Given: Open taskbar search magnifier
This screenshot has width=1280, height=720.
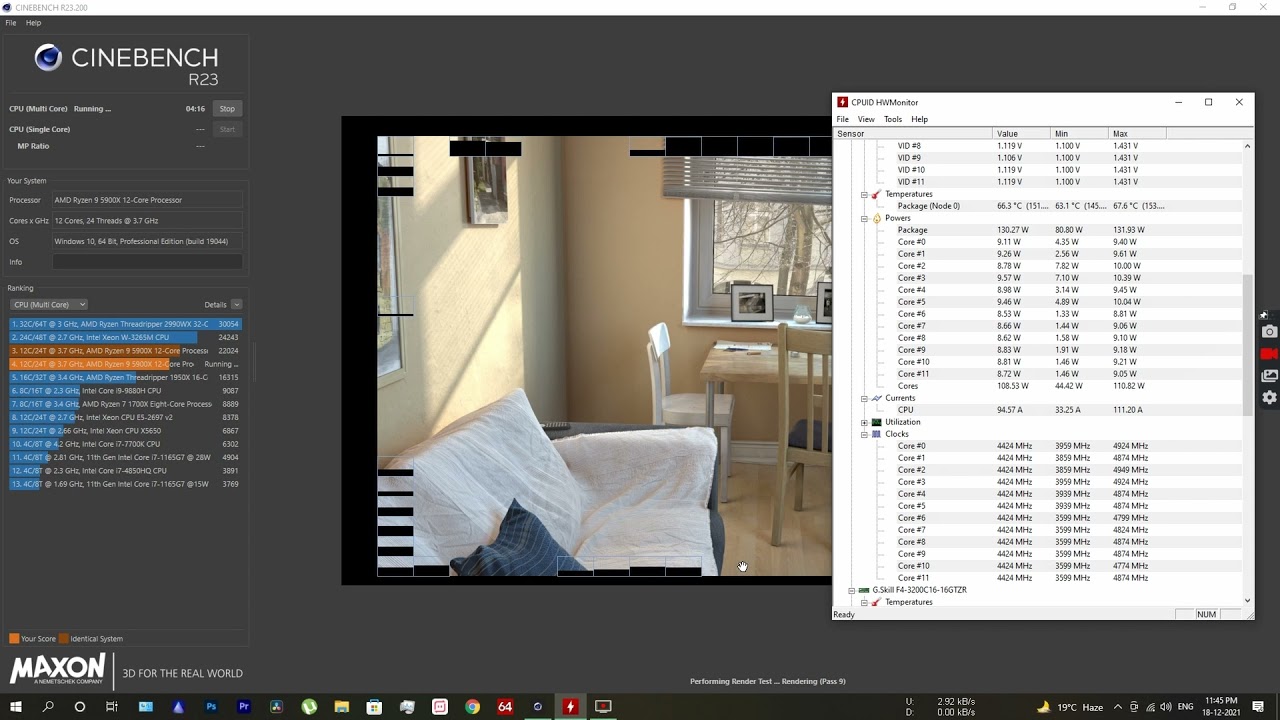Looking at the screenshot, I should pyautogui.click(x=48, y=707).
